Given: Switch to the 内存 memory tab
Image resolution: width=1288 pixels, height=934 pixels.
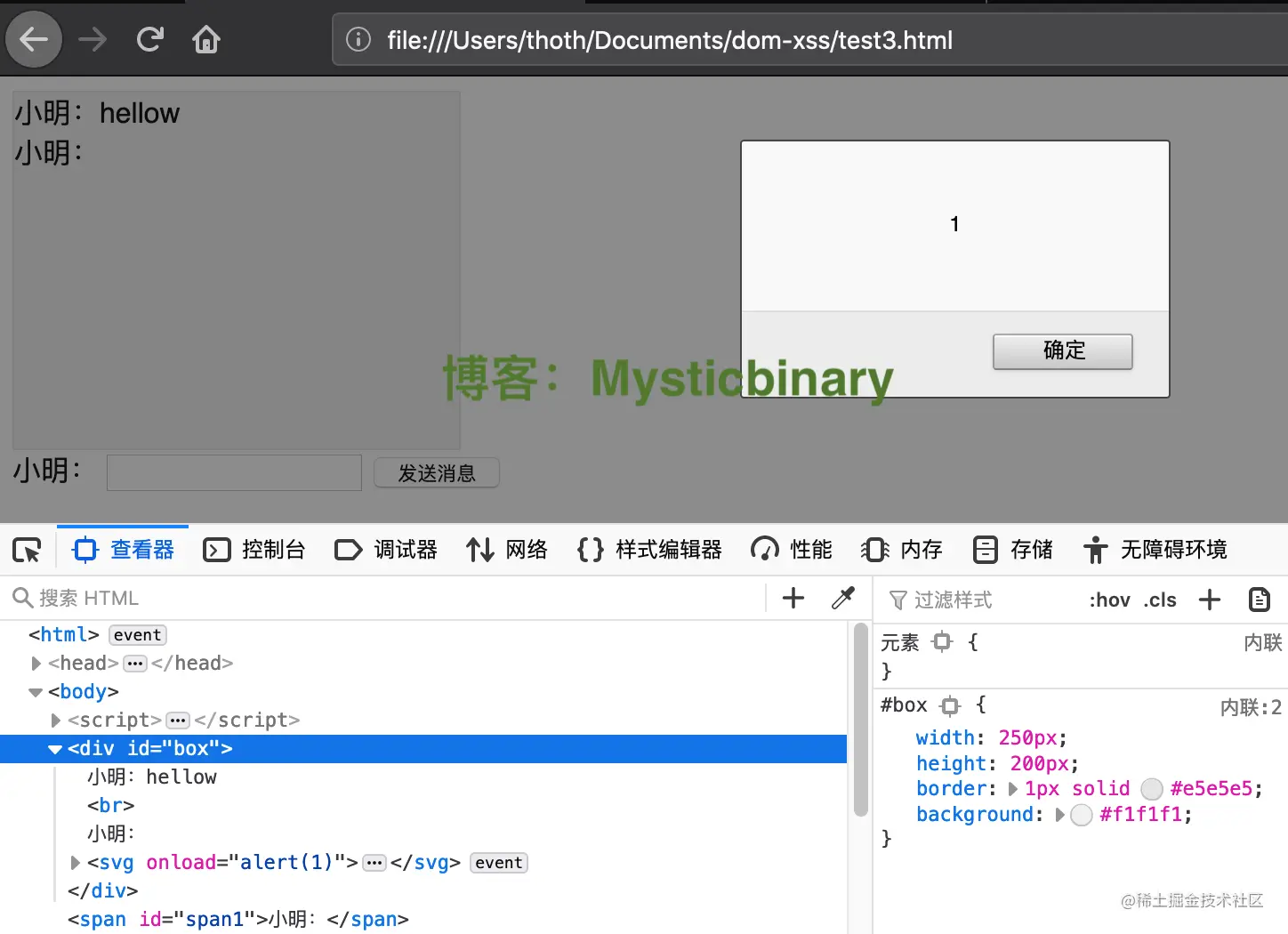Looking at the screenshot, I should point(902,550).
